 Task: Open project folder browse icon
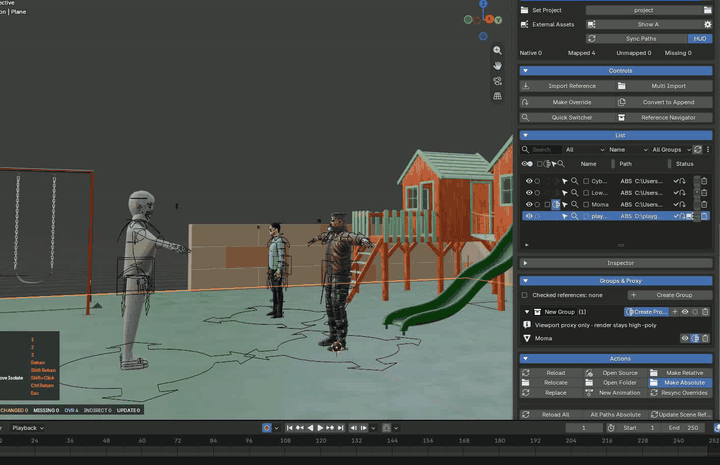(708, 10)
